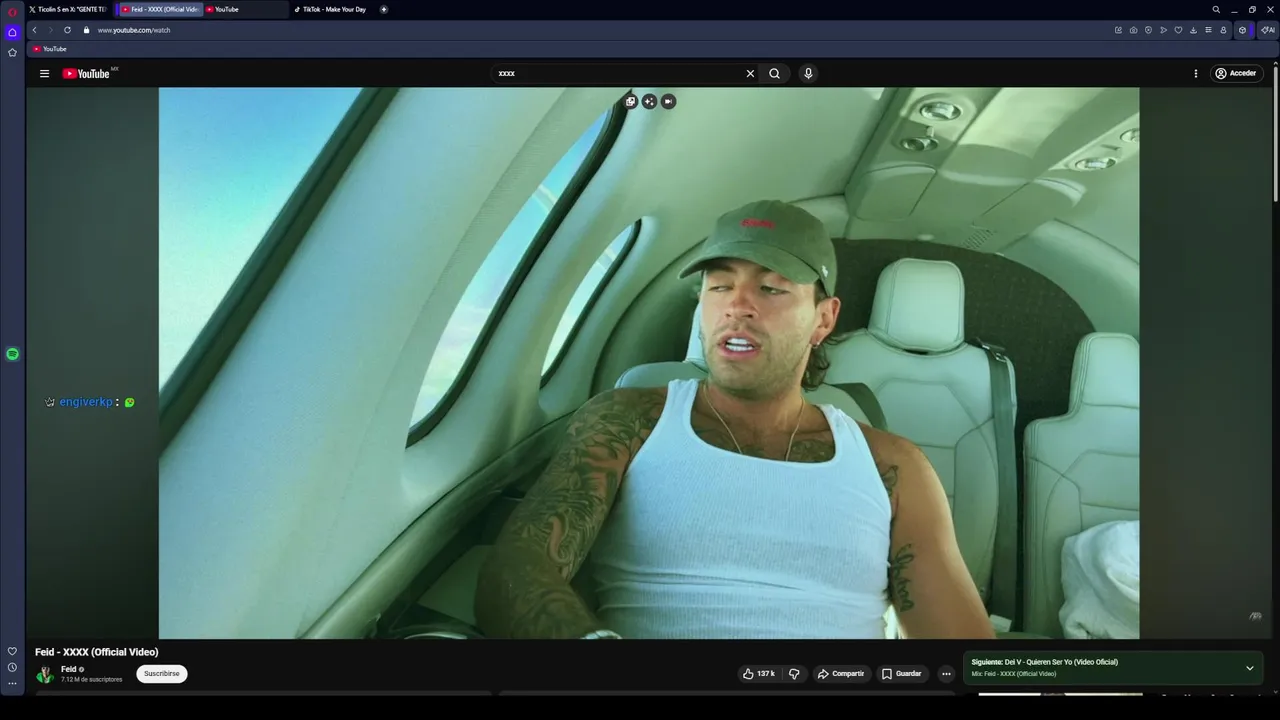This screenshot has height=720, width=1280.
Task: Open the YouTube bookmark in bookmarks bar
Action: pyautogui.click(x=49, y=49)
